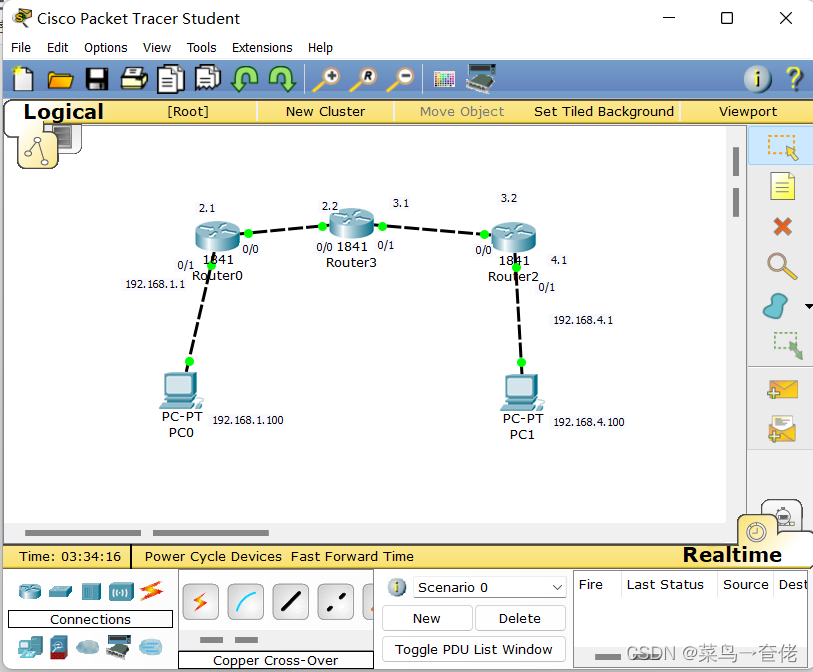This screenshot has width=813, height=672.
Task: Redo with the right green arrow icon
Action: tap(282, 79)
